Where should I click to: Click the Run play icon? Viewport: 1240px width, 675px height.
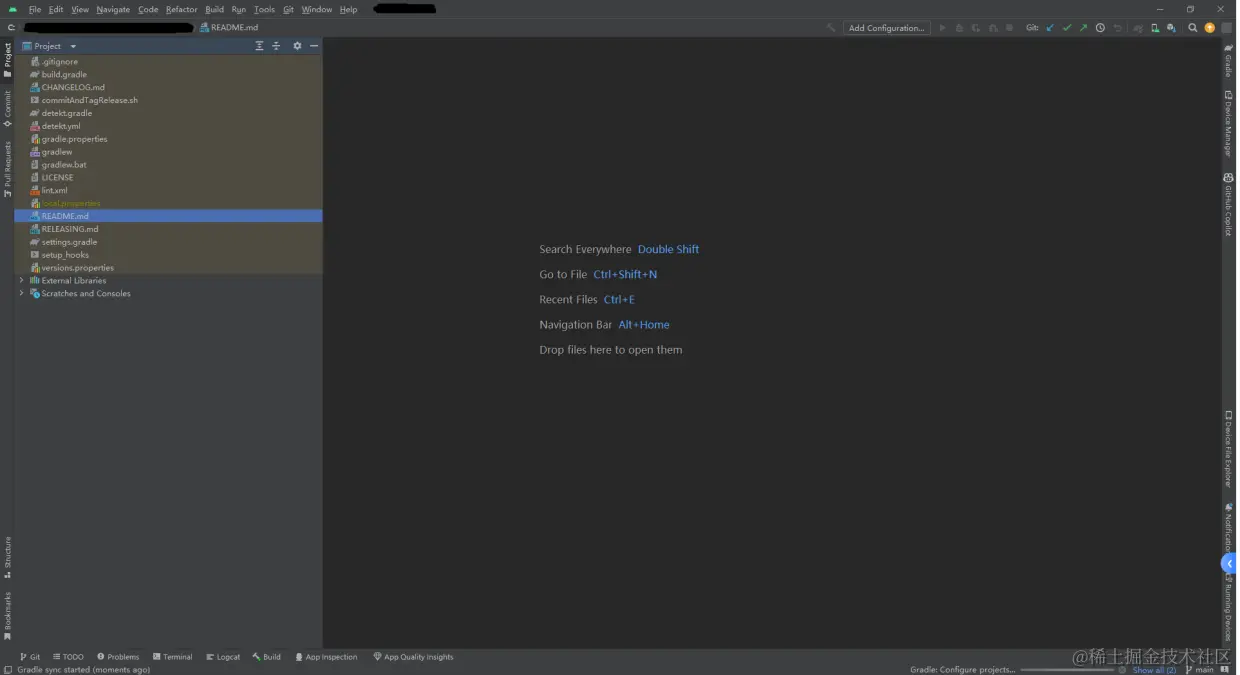pyautogui.click(x=942, y=28)
